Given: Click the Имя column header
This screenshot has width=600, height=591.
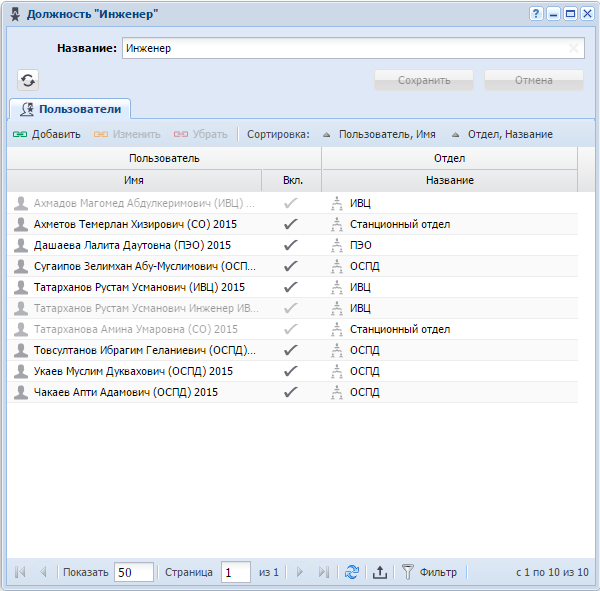Looking at the screenshot, I should [134, 180].
